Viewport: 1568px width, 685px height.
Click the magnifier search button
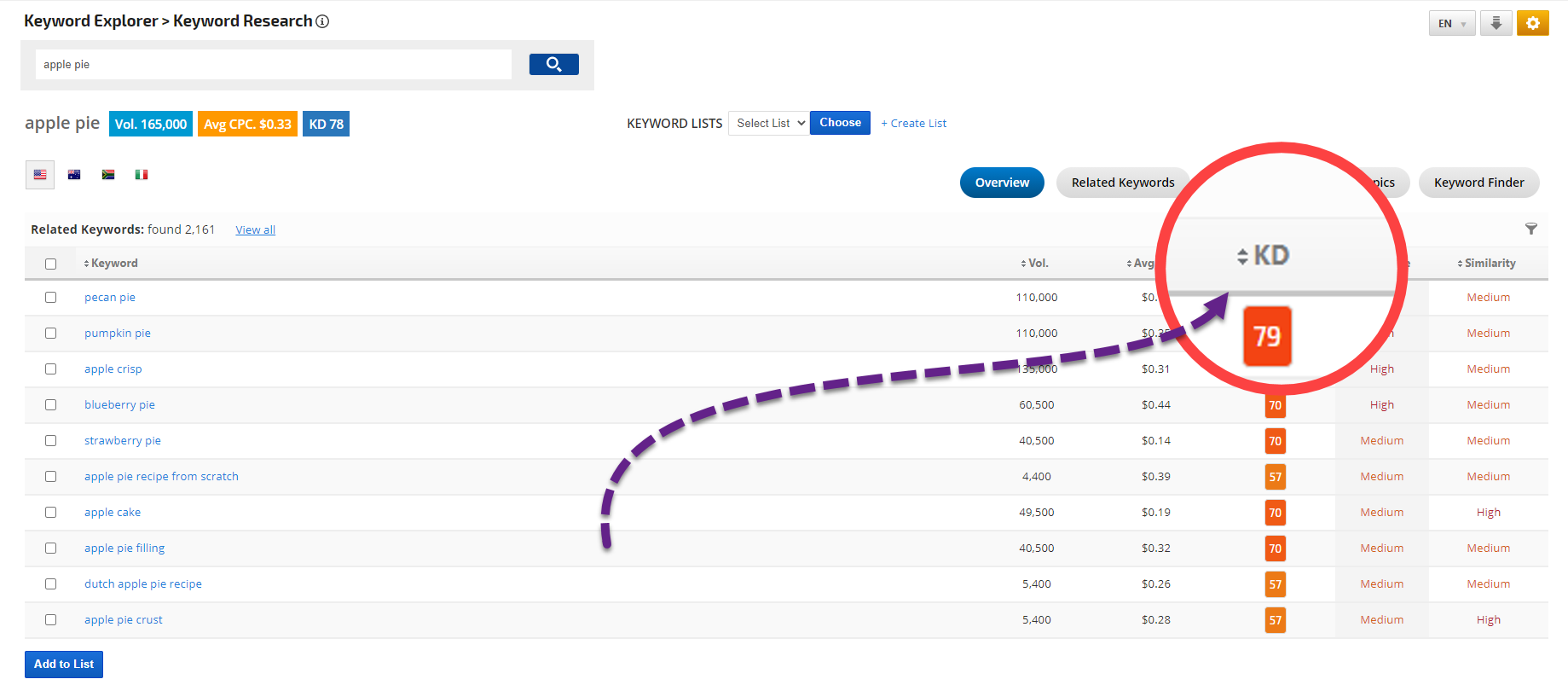(553, 65)
